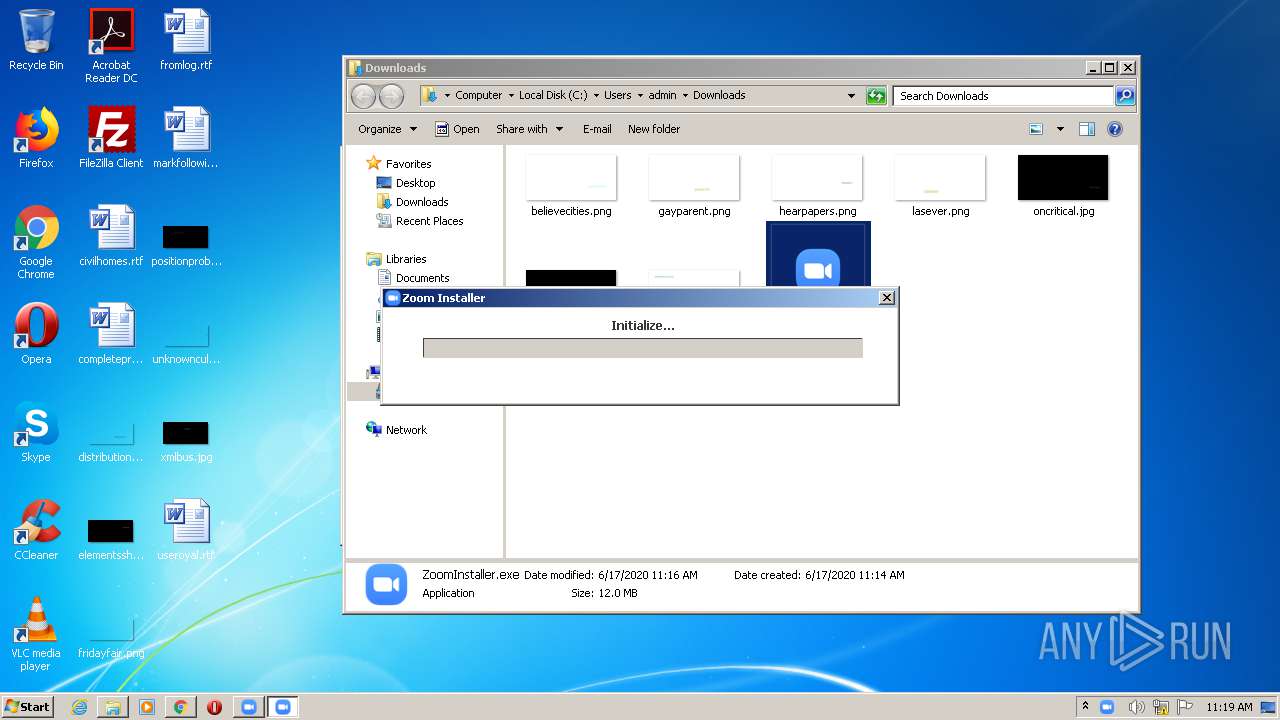
Task: Click the New folder button
Action: pos(654,129)
